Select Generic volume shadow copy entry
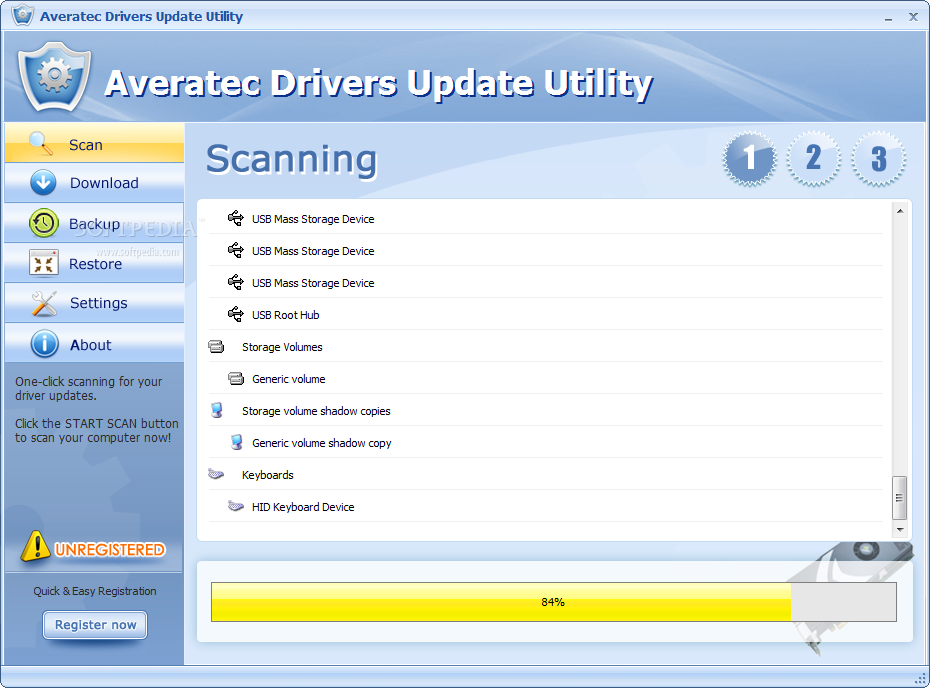The height and width of the screenshot is (688, 930). click(x=545, y=442)
